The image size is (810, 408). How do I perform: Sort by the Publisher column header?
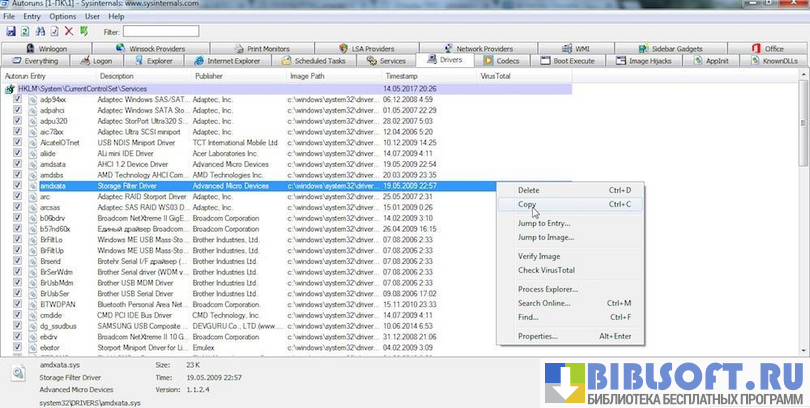[209, 76]
